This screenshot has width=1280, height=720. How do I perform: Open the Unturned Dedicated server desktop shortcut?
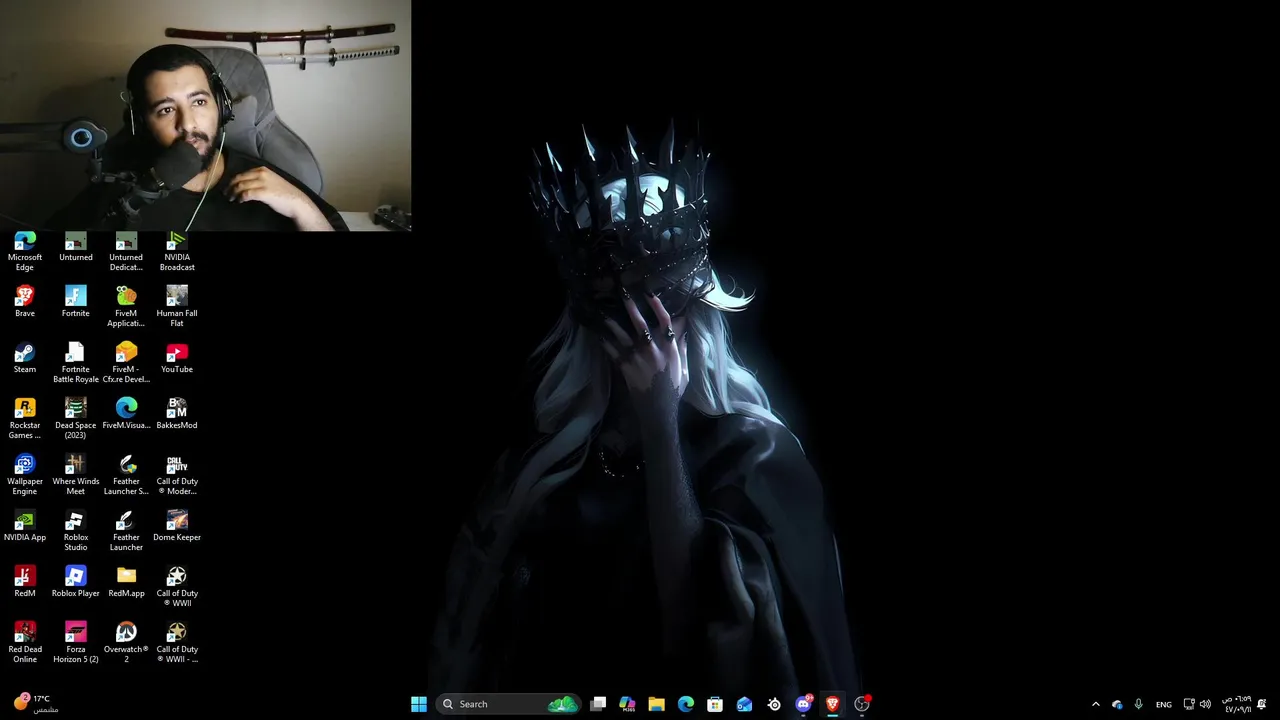(x=126, y=252)
